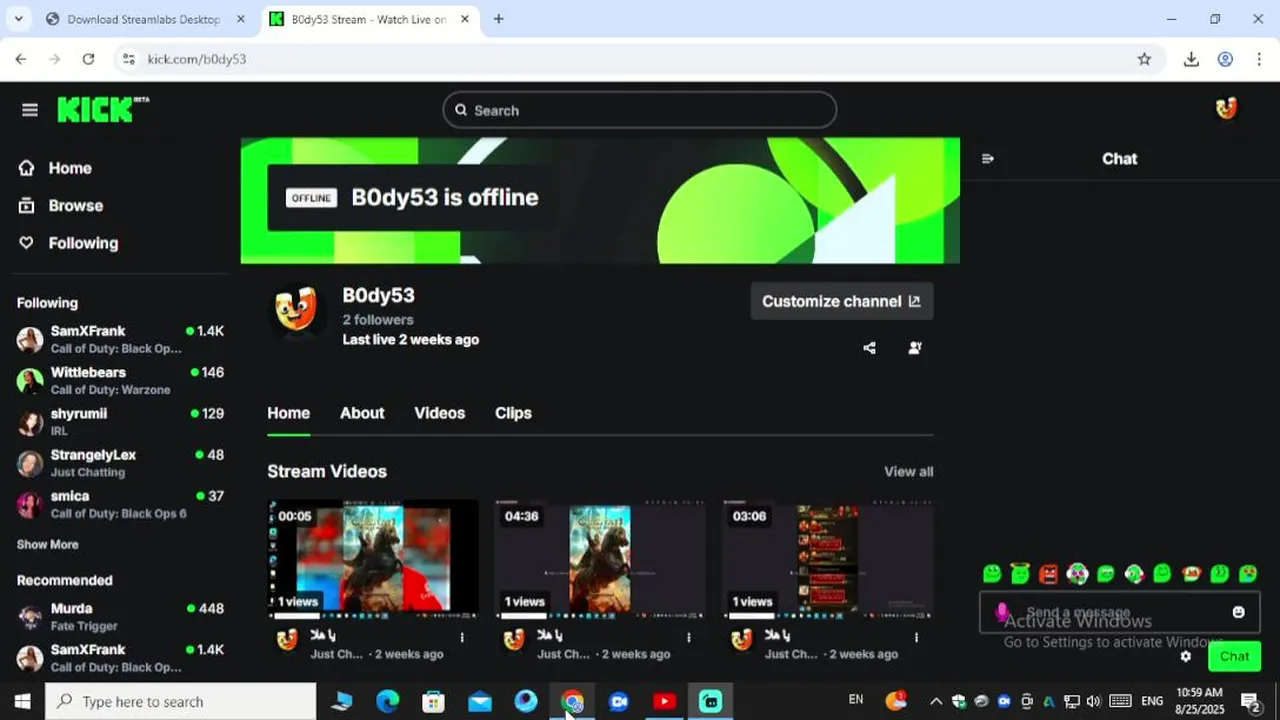Image resolution: width=1280 pixels, height=720 pixels.
Task: Click the Kick search box
Action: [640, 110]
